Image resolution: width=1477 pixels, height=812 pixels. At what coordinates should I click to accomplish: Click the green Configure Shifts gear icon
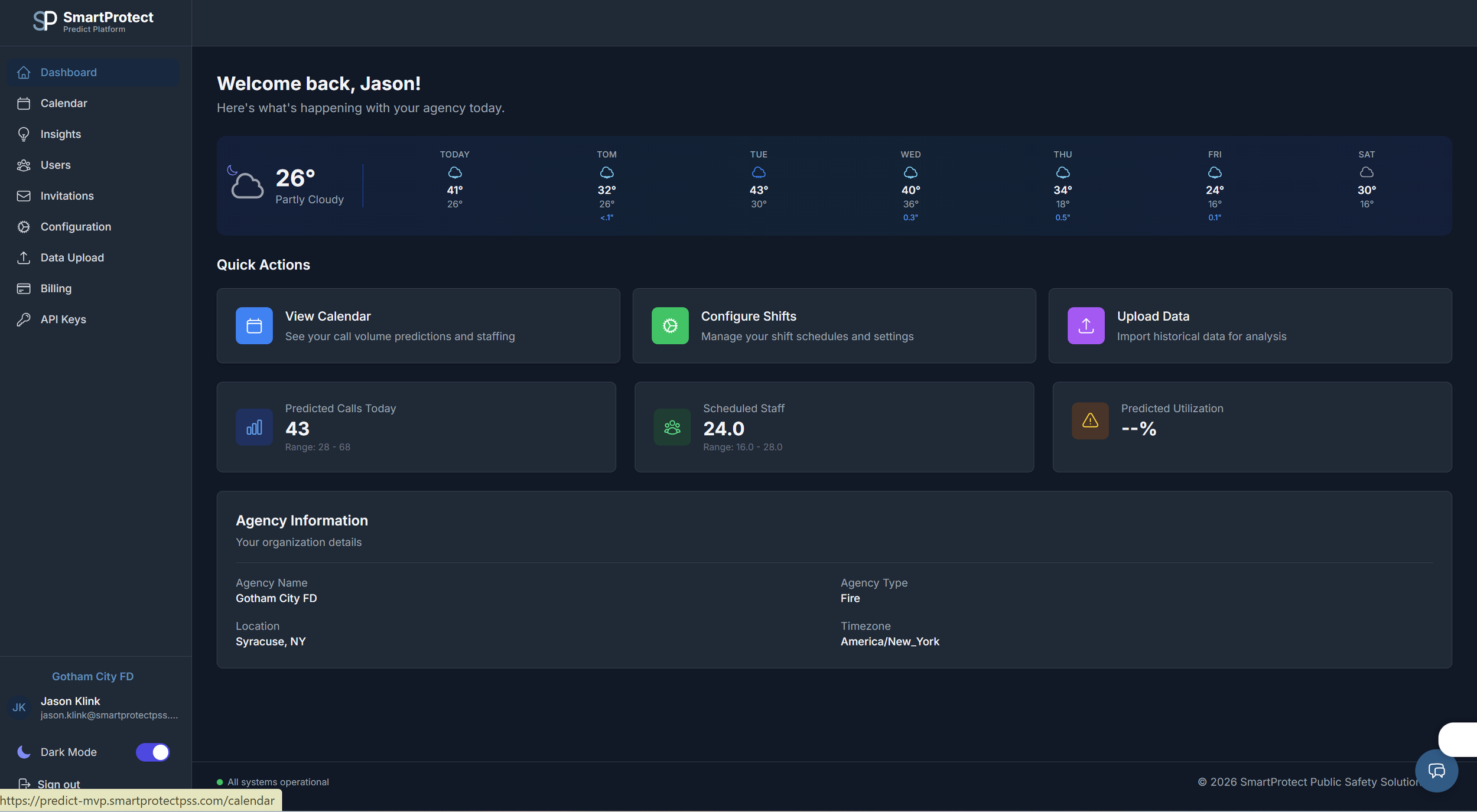coord(670,325)
